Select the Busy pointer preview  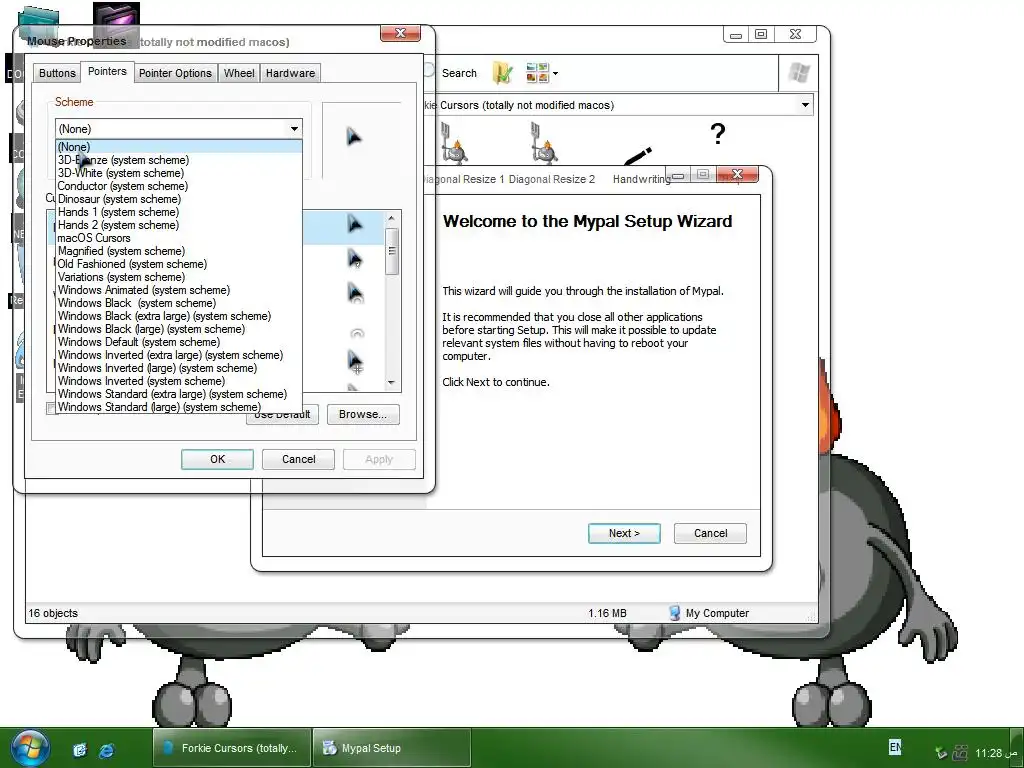click(x=357, y=332)
